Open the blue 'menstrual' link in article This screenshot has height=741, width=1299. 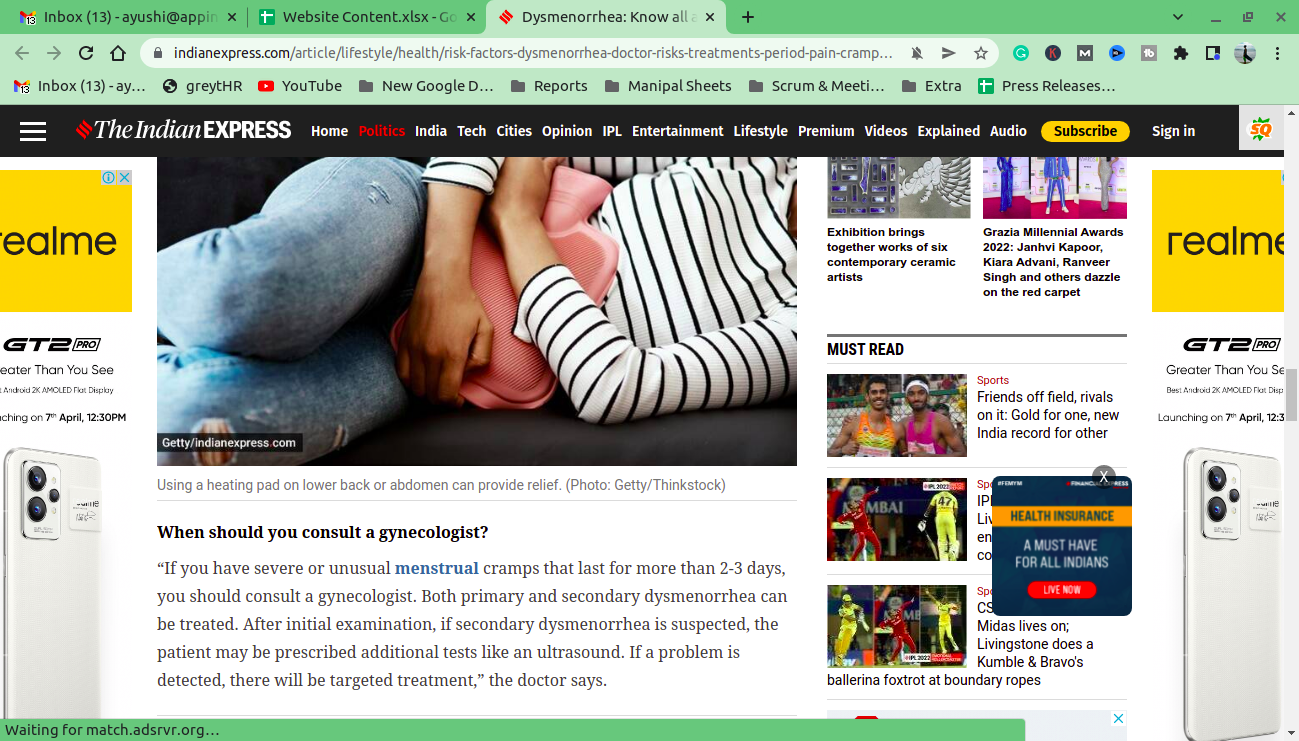pos(436,568)
